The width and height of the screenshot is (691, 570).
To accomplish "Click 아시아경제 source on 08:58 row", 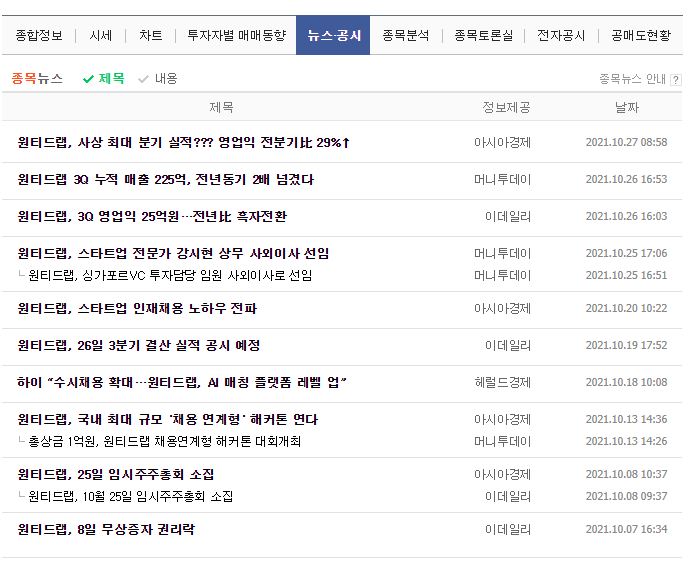I will click(x=502, y=142).
